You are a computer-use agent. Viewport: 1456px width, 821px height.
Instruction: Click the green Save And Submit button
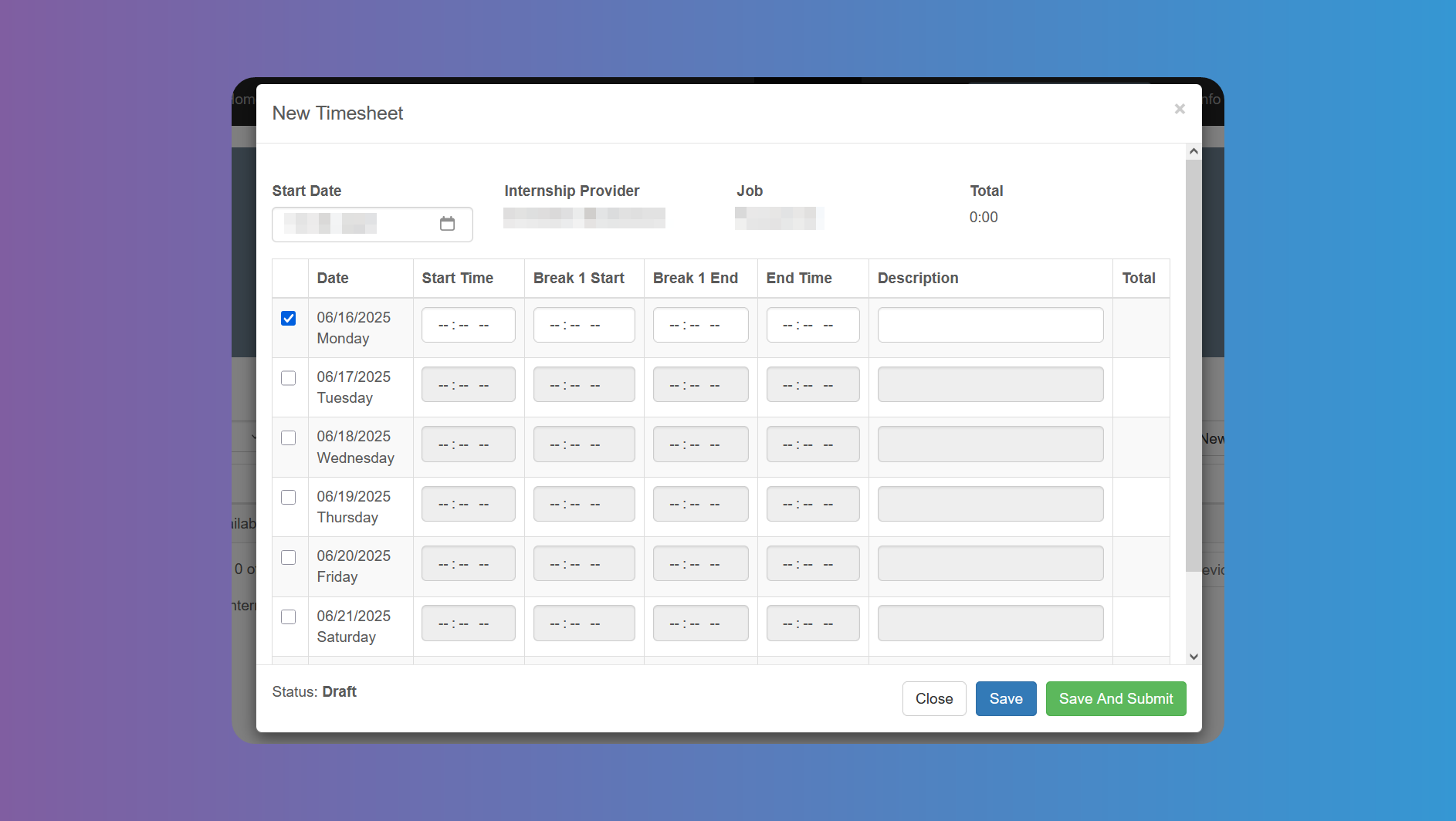(1116, 698)
